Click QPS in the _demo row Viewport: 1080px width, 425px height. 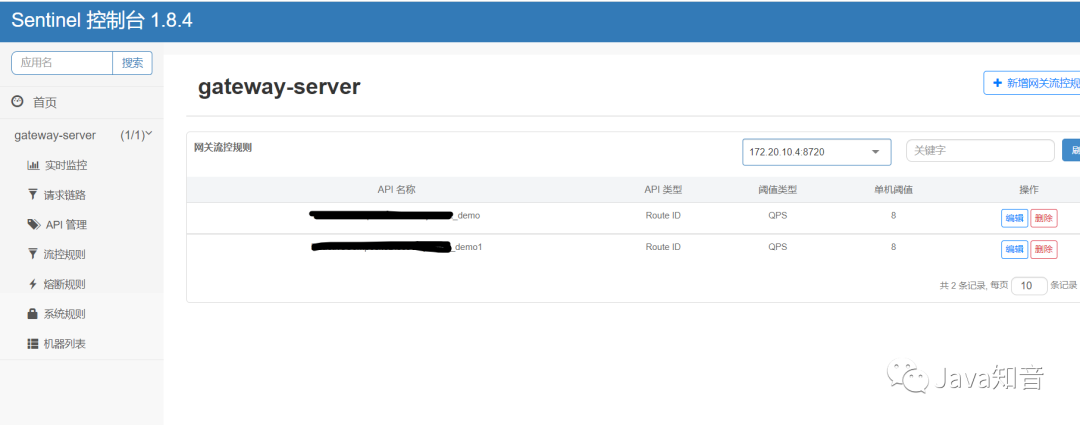tap(778, 216)
